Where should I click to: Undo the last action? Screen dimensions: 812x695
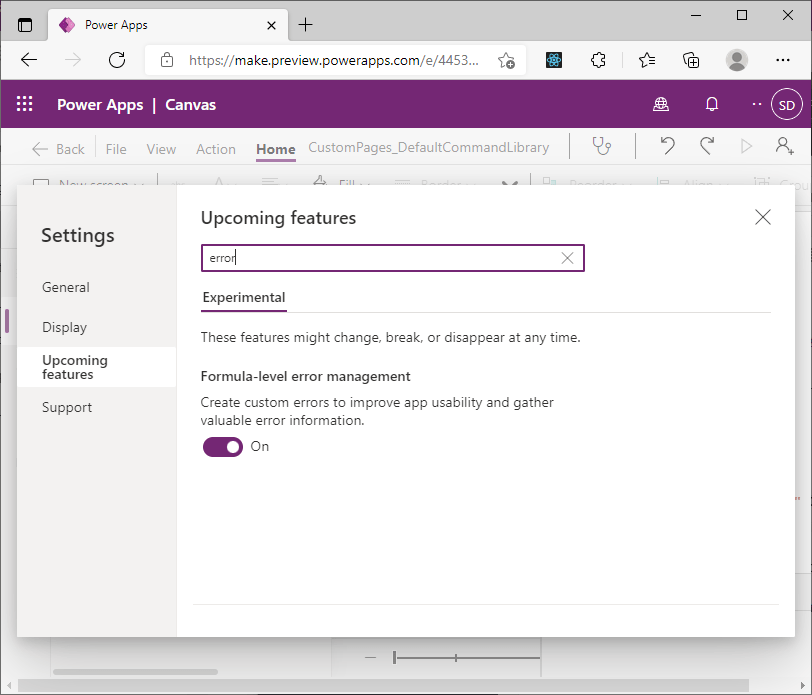(x=668, y=146)
